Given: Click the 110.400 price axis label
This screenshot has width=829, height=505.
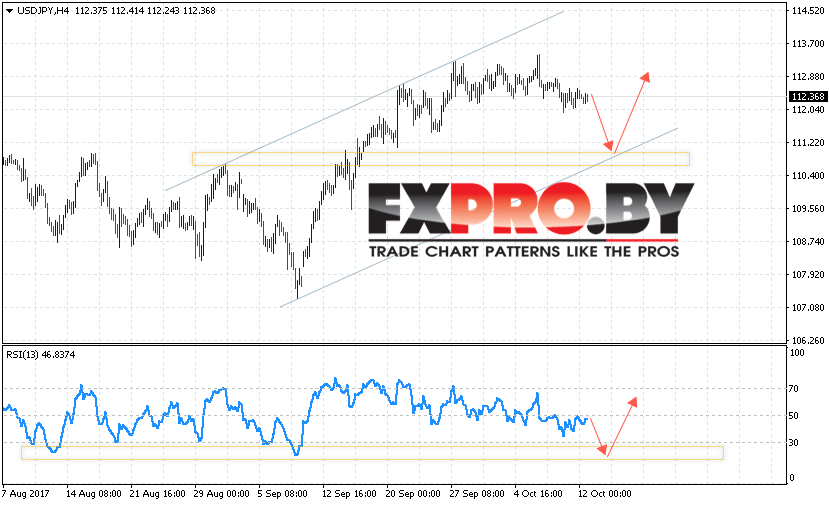Looking at the screenshot, I should click(808, 176).
